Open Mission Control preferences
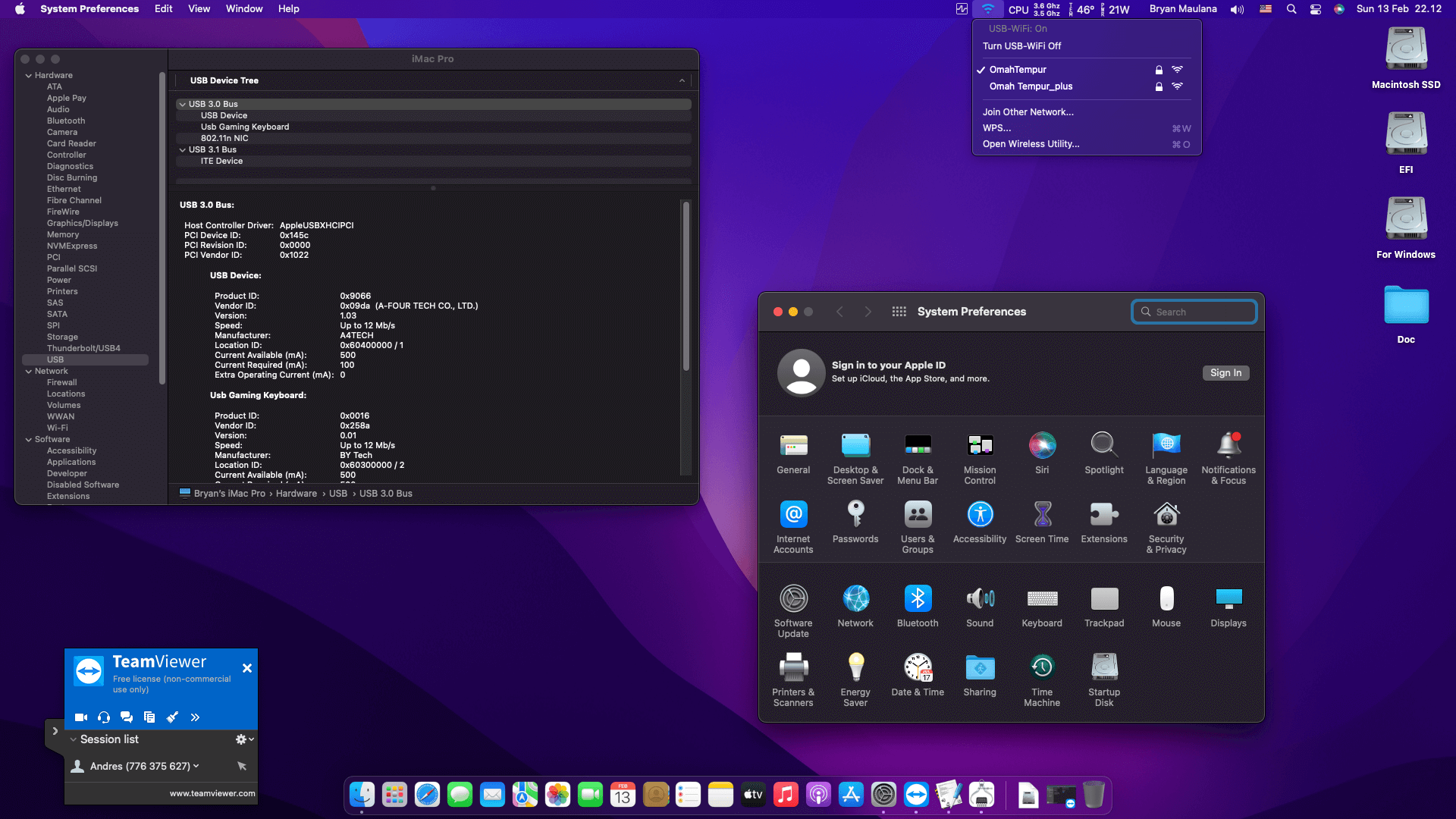This screenshot has width=1456, height=819. pos(980,458)
